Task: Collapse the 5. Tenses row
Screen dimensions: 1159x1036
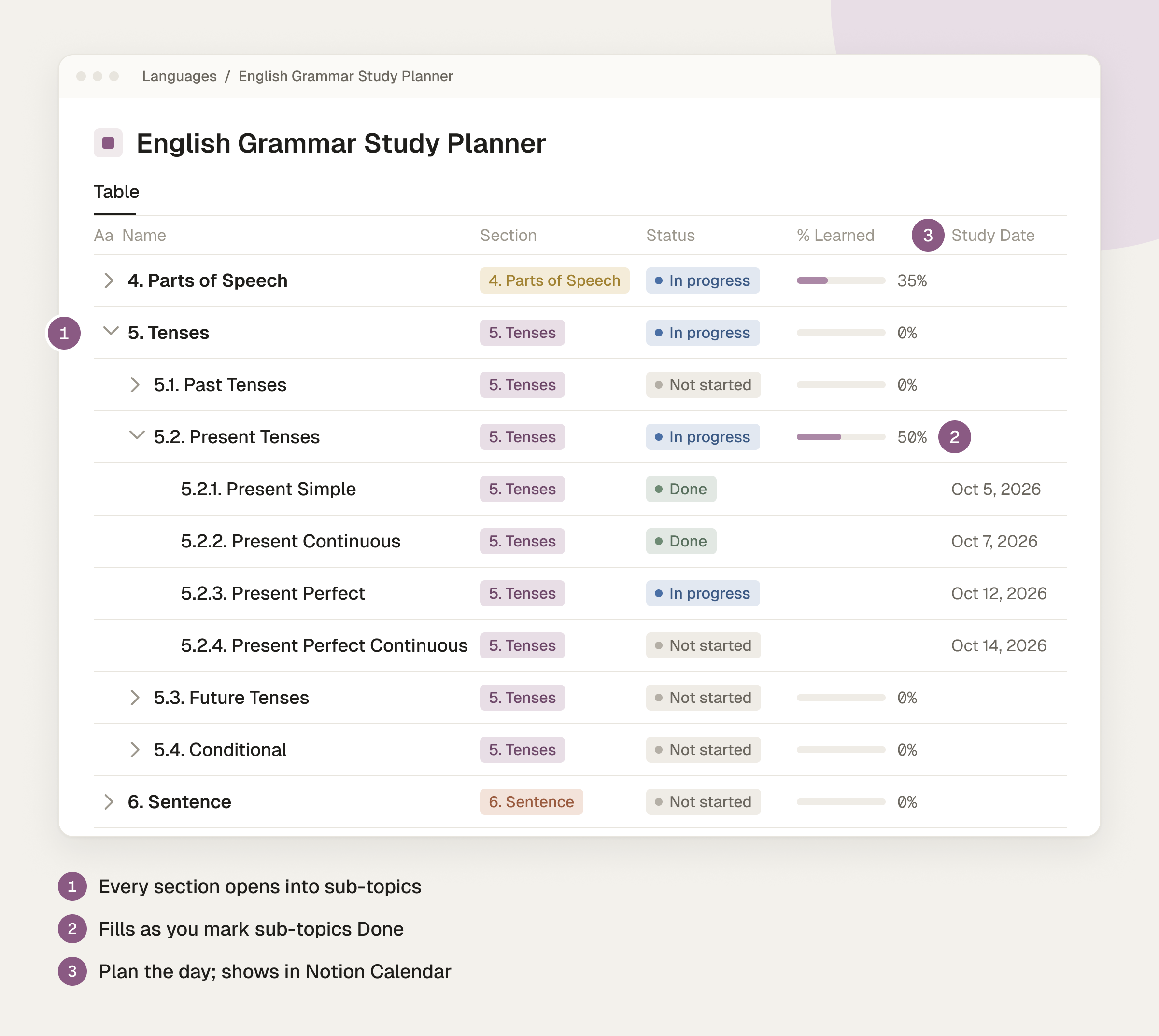Action: coord(111,331)
